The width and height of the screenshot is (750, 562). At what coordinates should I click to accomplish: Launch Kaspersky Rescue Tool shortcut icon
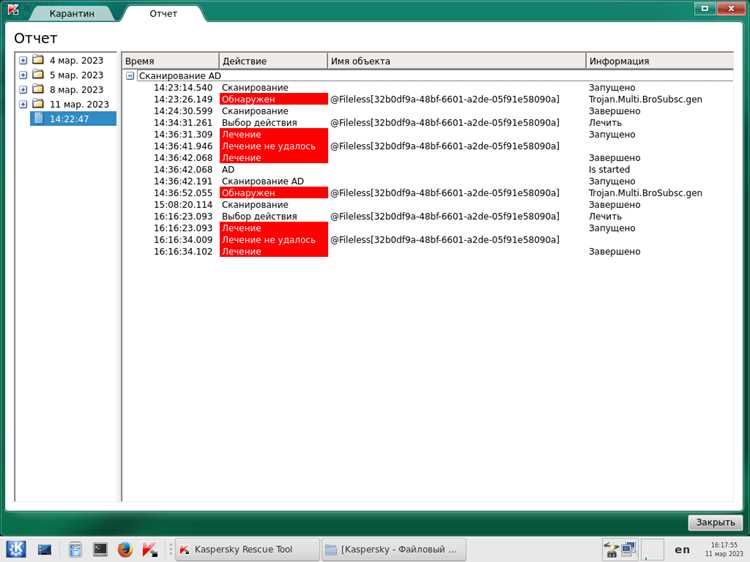click(x=150, y=550)
